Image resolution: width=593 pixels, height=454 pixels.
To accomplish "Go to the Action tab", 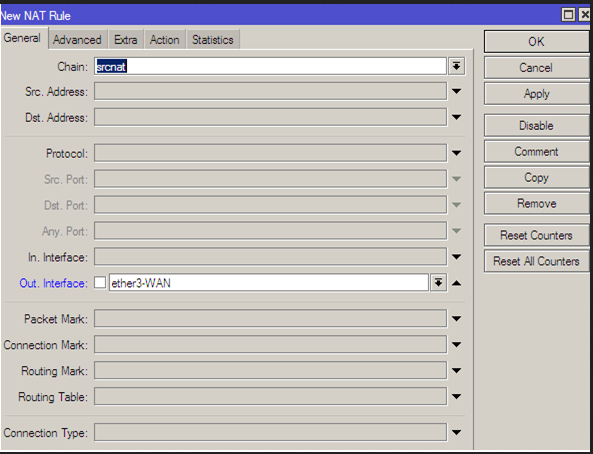I will 165,40.
